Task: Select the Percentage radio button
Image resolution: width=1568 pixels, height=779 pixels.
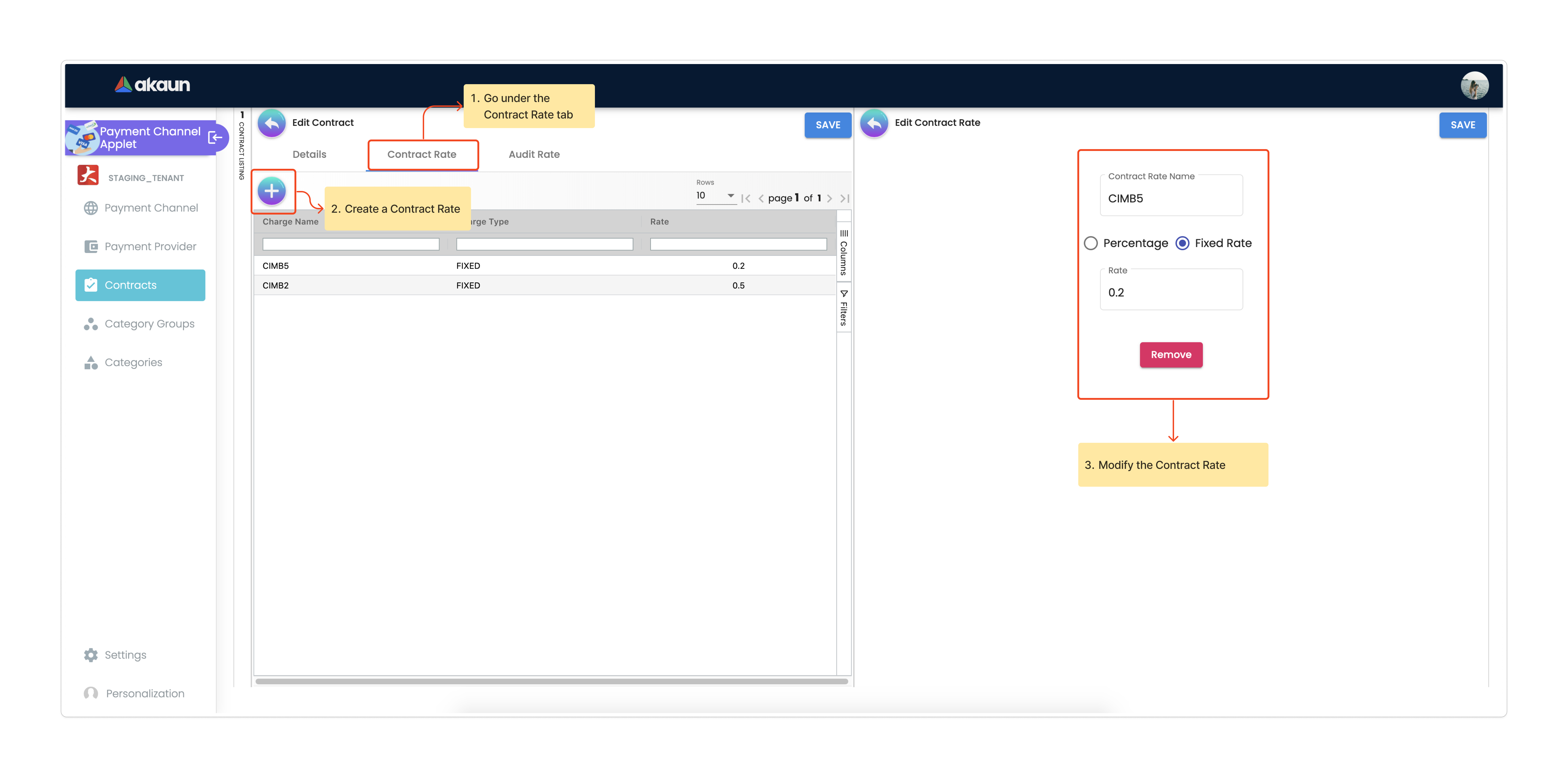Action: tap(1091, 244)
